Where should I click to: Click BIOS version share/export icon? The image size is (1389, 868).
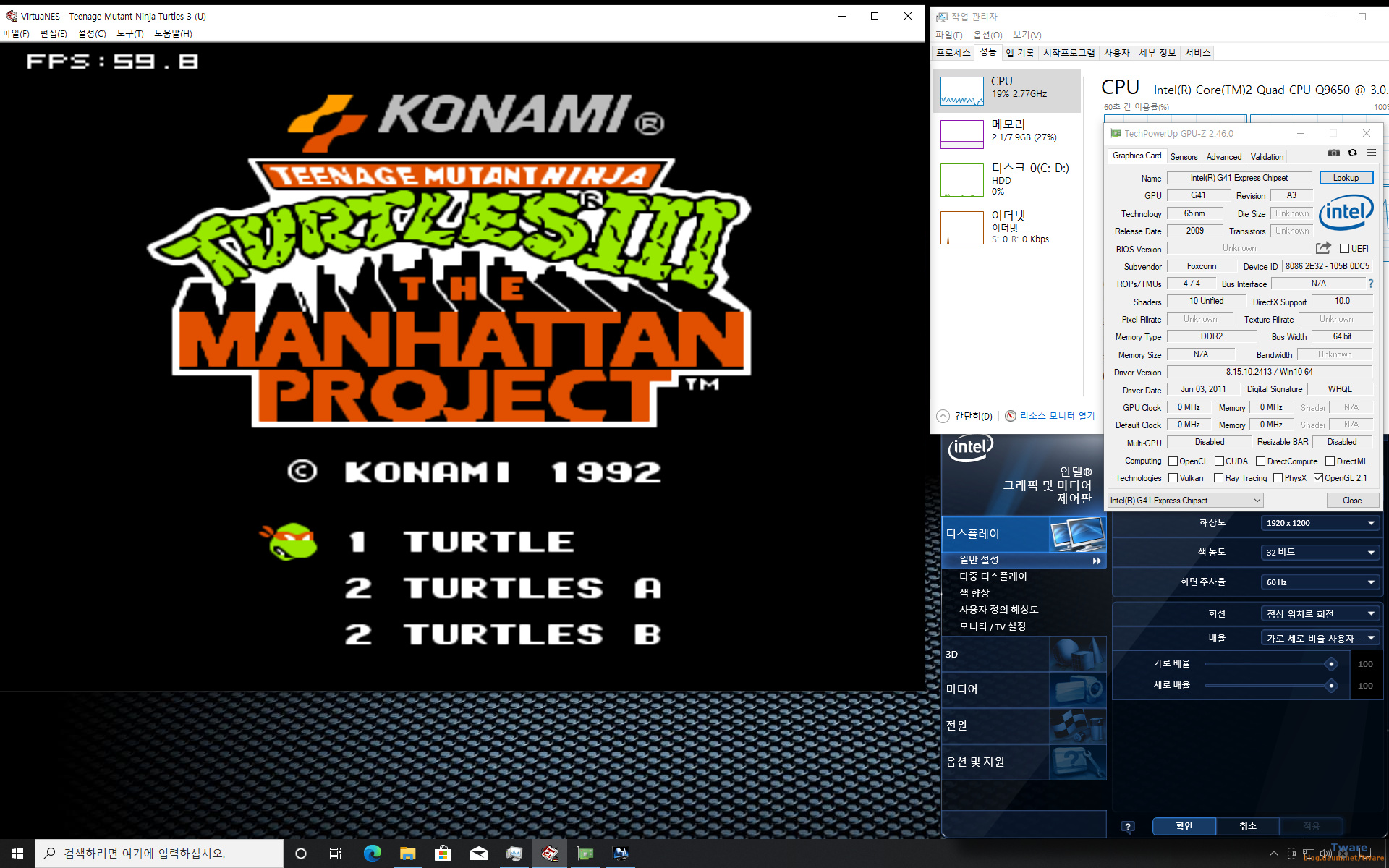click(1323, 248)
